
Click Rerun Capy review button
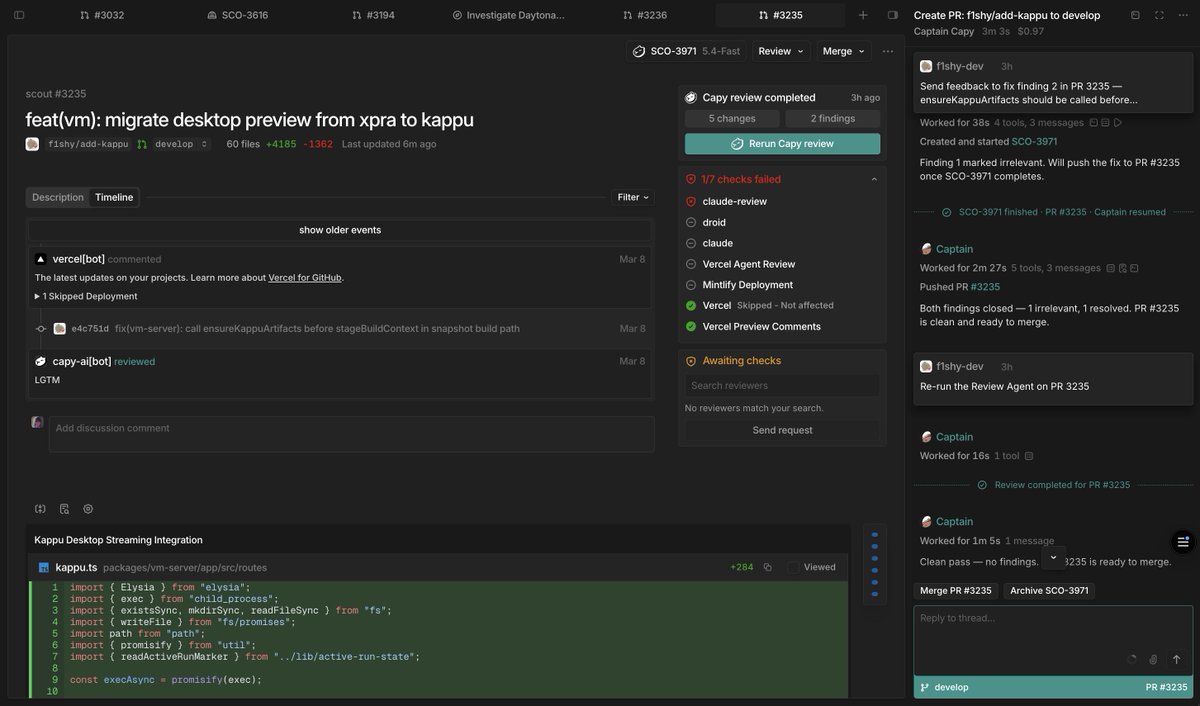click(782, 144)
